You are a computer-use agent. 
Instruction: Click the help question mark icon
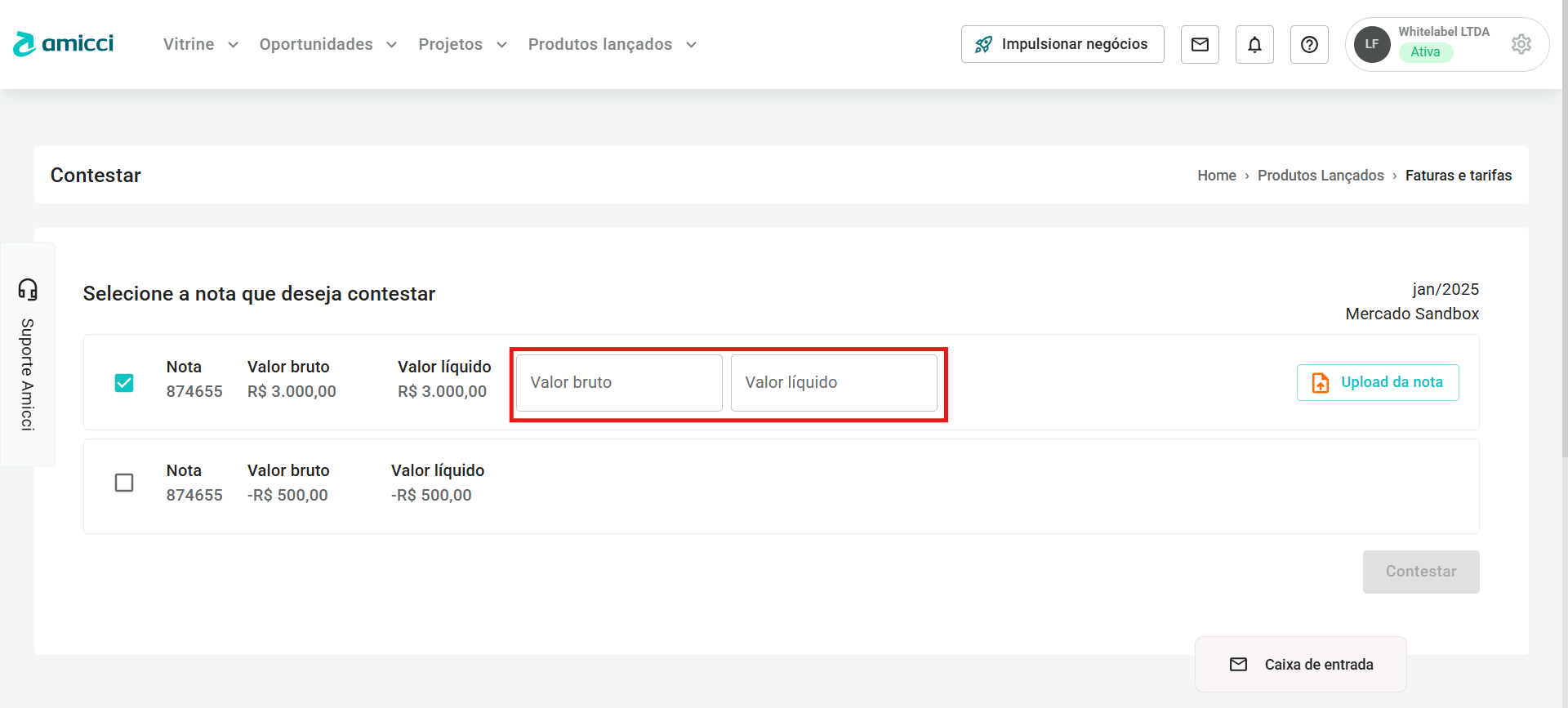click(x=1309, y=44)
